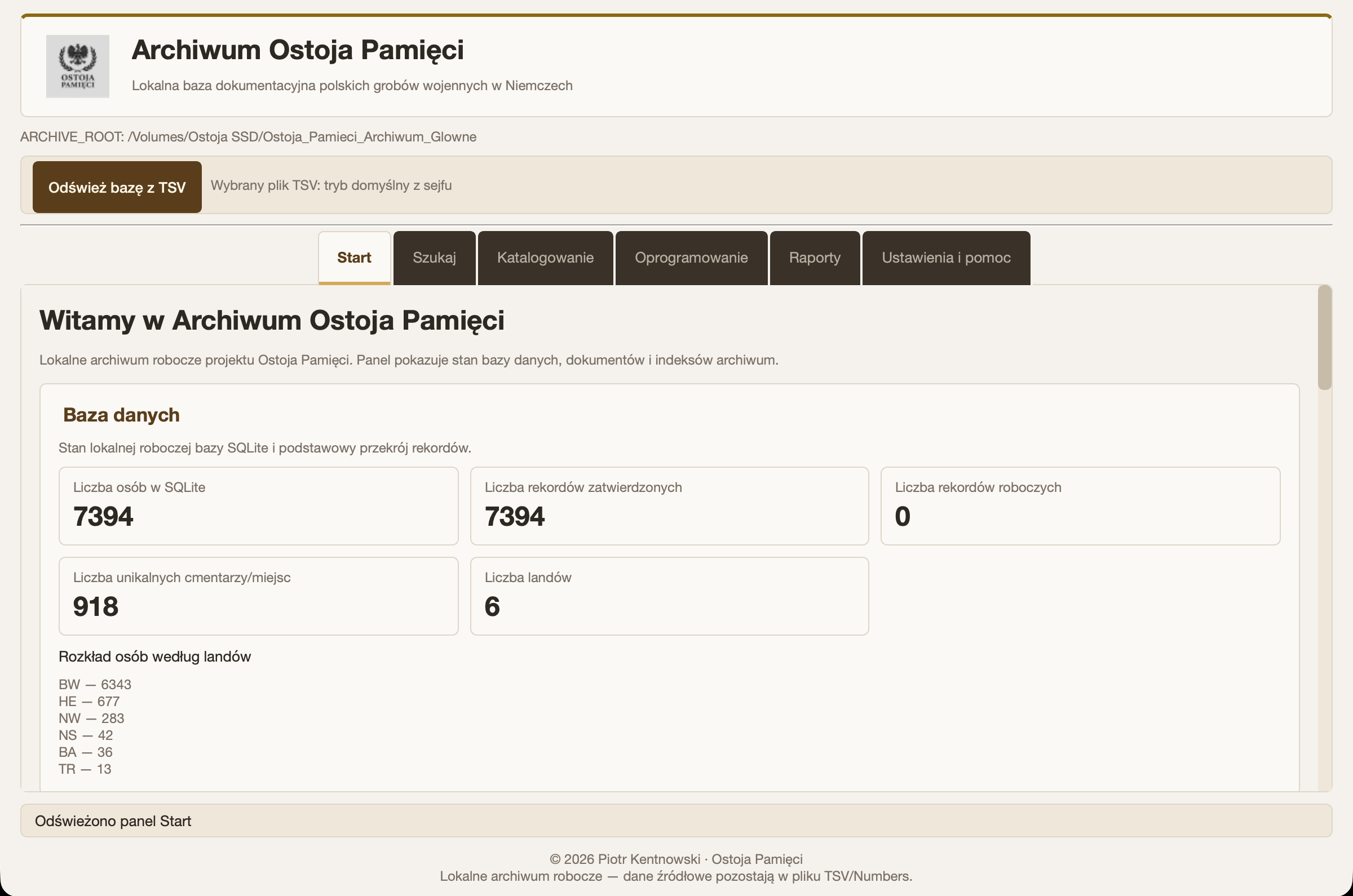Screen dimensions: 1353x896
Task: Click the HE — 677 row
Action: [89, 702]
